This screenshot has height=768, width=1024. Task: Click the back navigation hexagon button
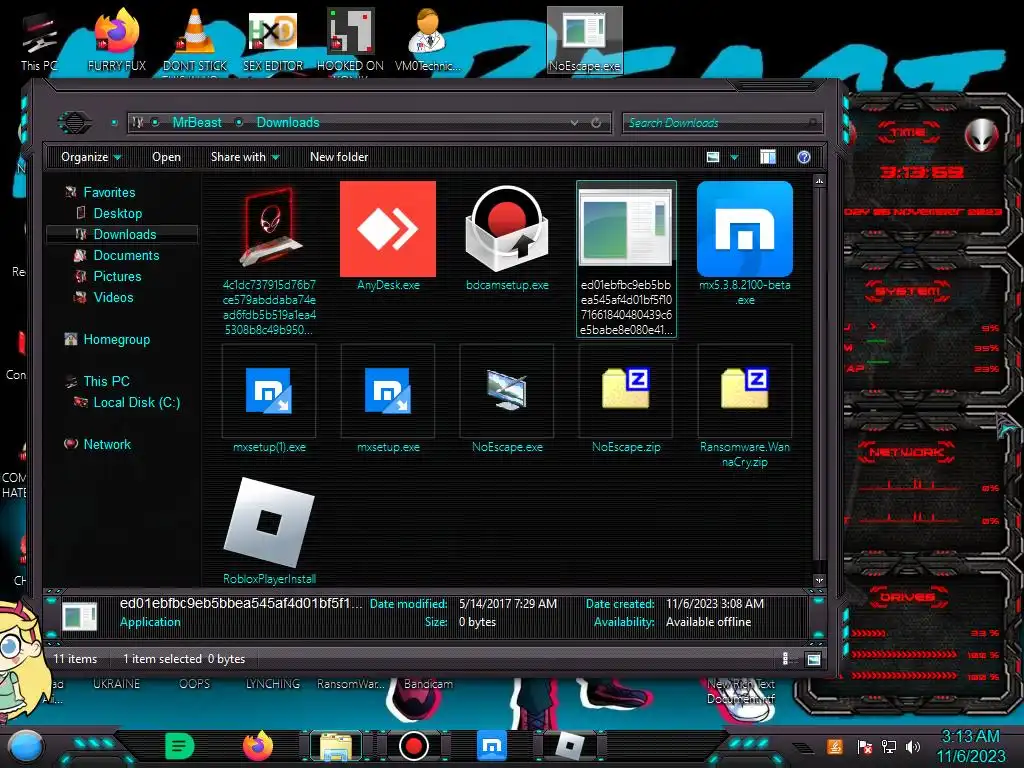(x=74, y=122)
